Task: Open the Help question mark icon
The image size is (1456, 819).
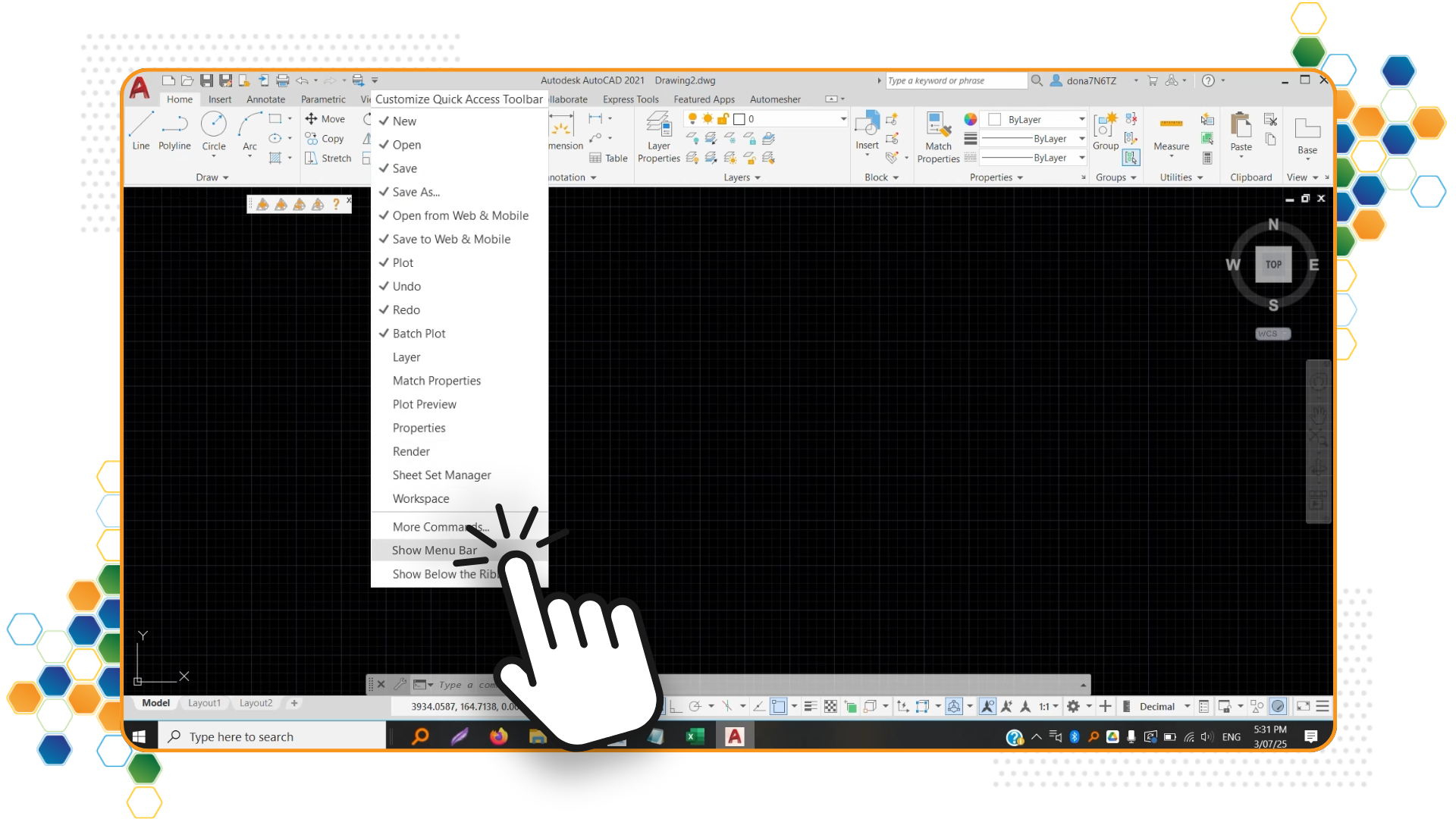Action: point(1208,80)
